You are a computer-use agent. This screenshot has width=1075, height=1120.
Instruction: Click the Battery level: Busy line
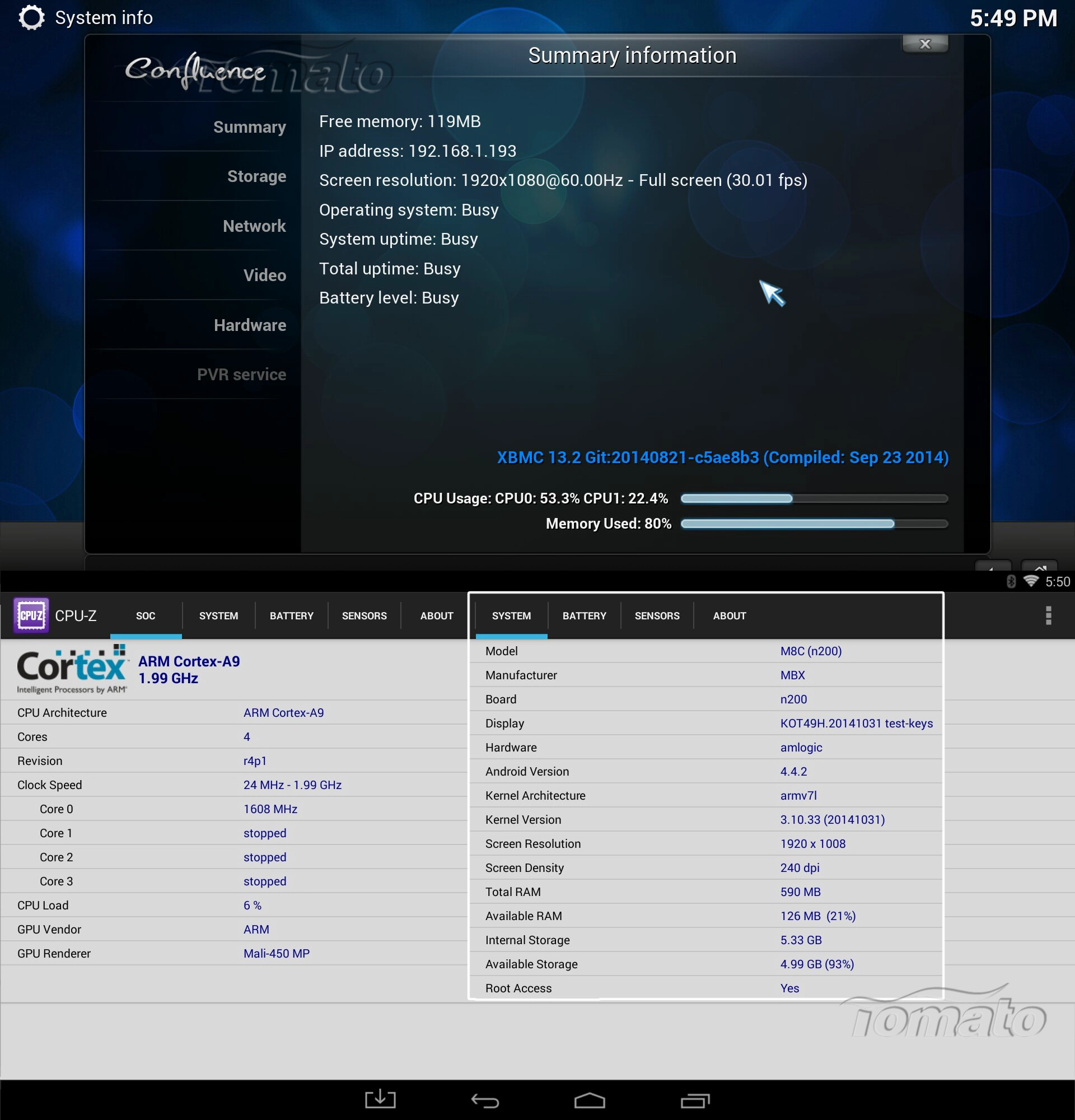click(389, 298)
